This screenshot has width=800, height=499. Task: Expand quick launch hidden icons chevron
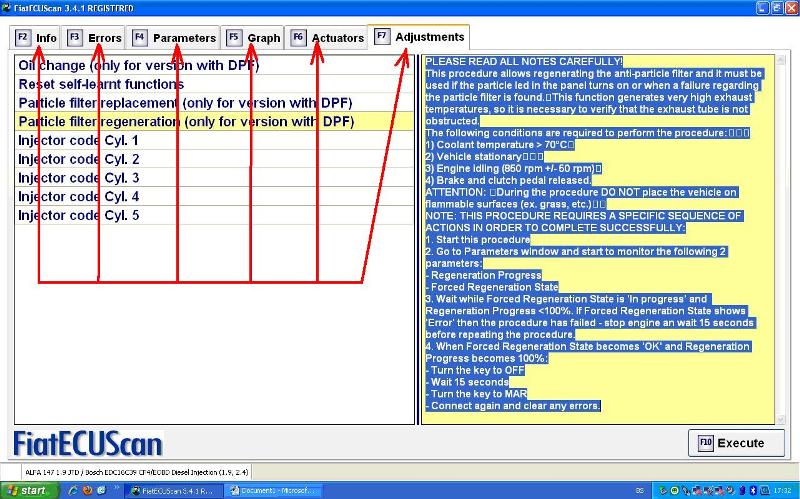click(117, 488)
